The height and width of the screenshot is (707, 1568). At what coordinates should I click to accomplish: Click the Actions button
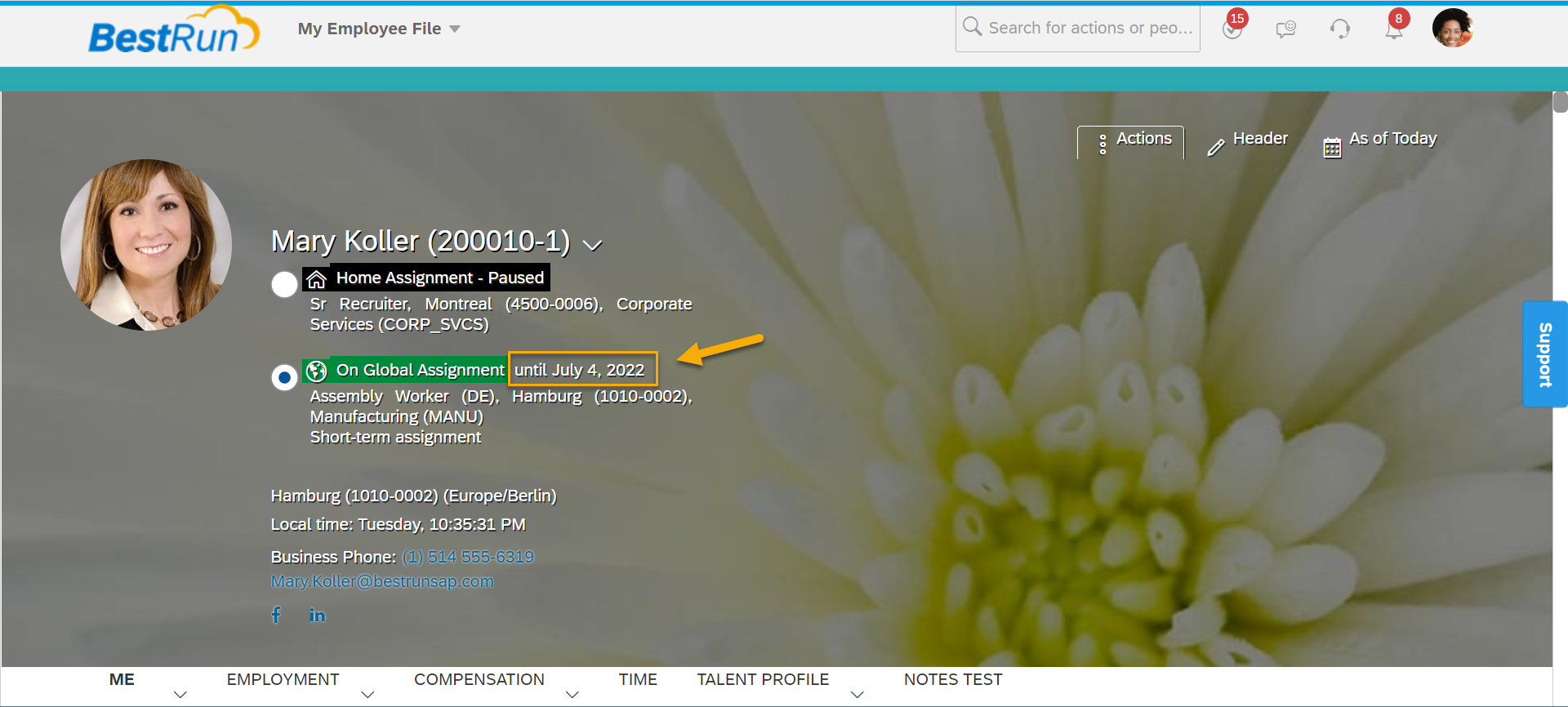1130,142
